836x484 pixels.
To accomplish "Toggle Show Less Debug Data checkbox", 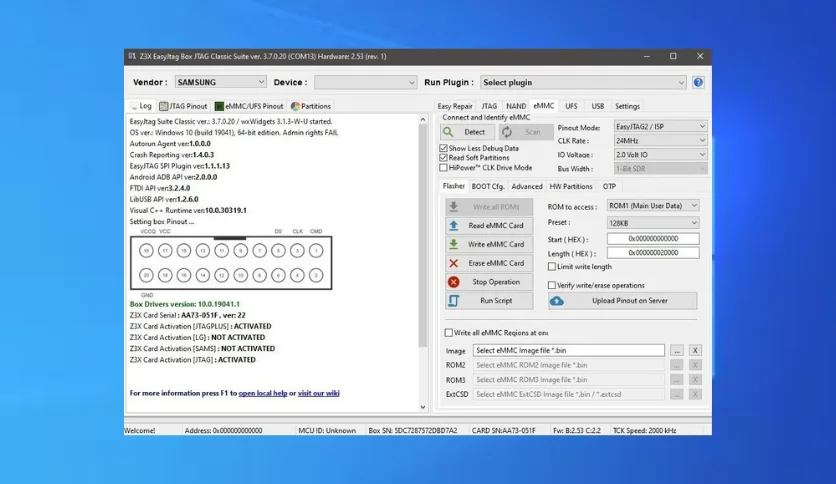I will coord(443,148).
